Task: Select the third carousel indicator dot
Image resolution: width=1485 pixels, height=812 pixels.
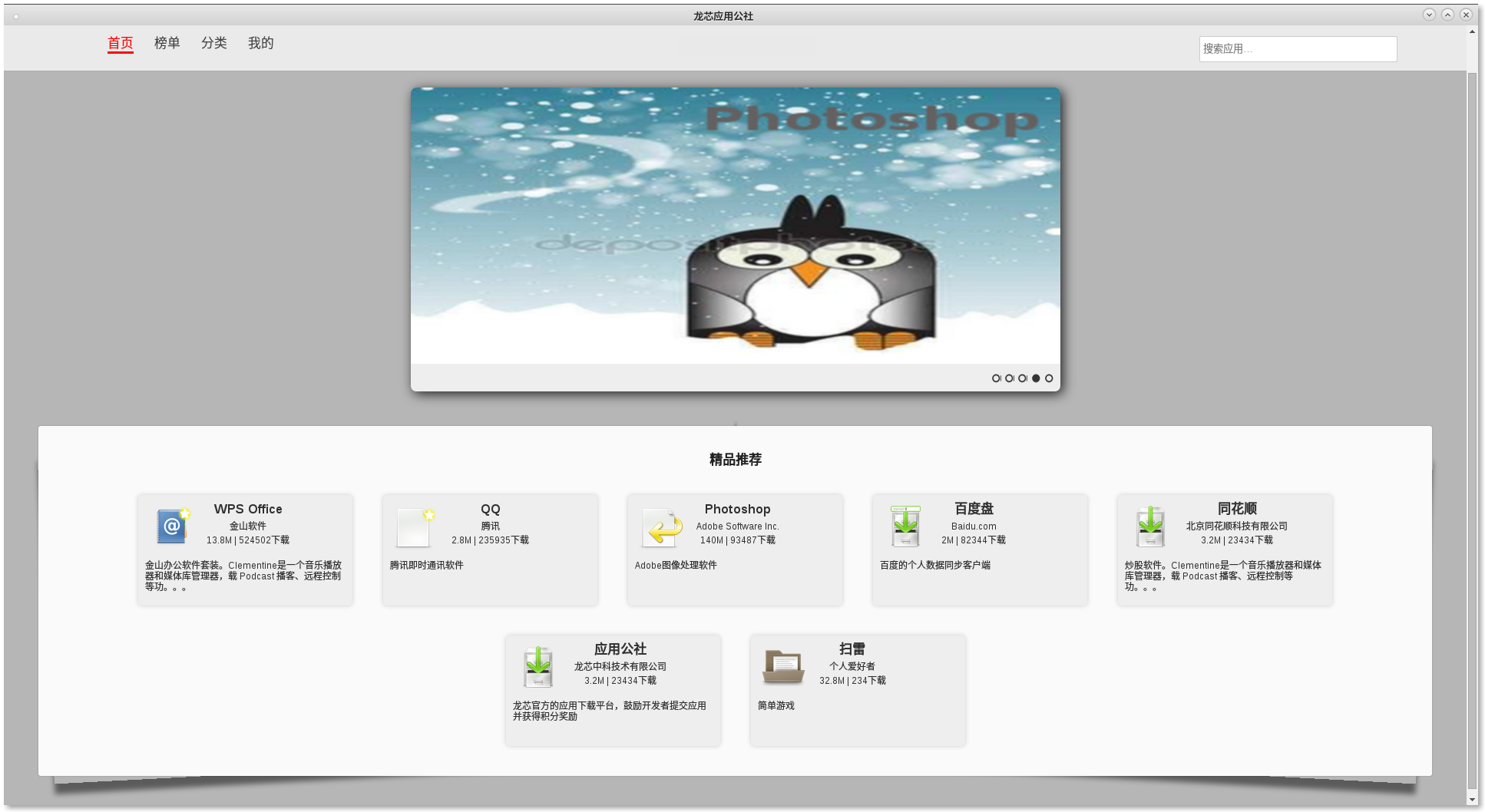Action: click(x=1022, y=378)
